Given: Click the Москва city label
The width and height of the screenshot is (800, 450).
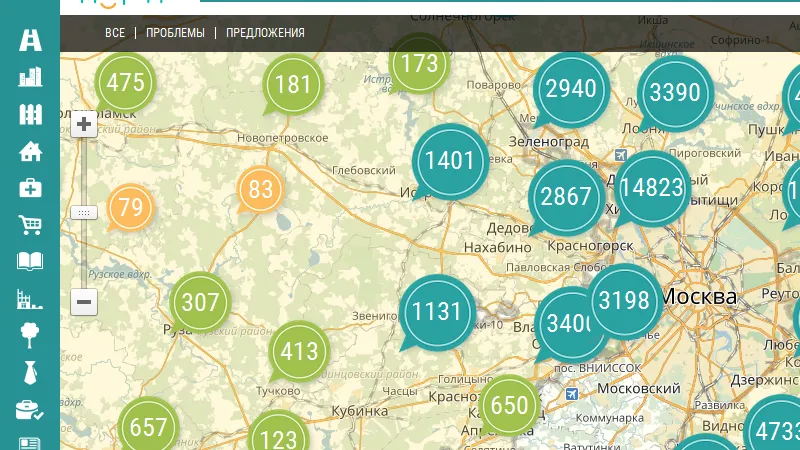Looking at the screenshot, I should [x=700, y=296].
